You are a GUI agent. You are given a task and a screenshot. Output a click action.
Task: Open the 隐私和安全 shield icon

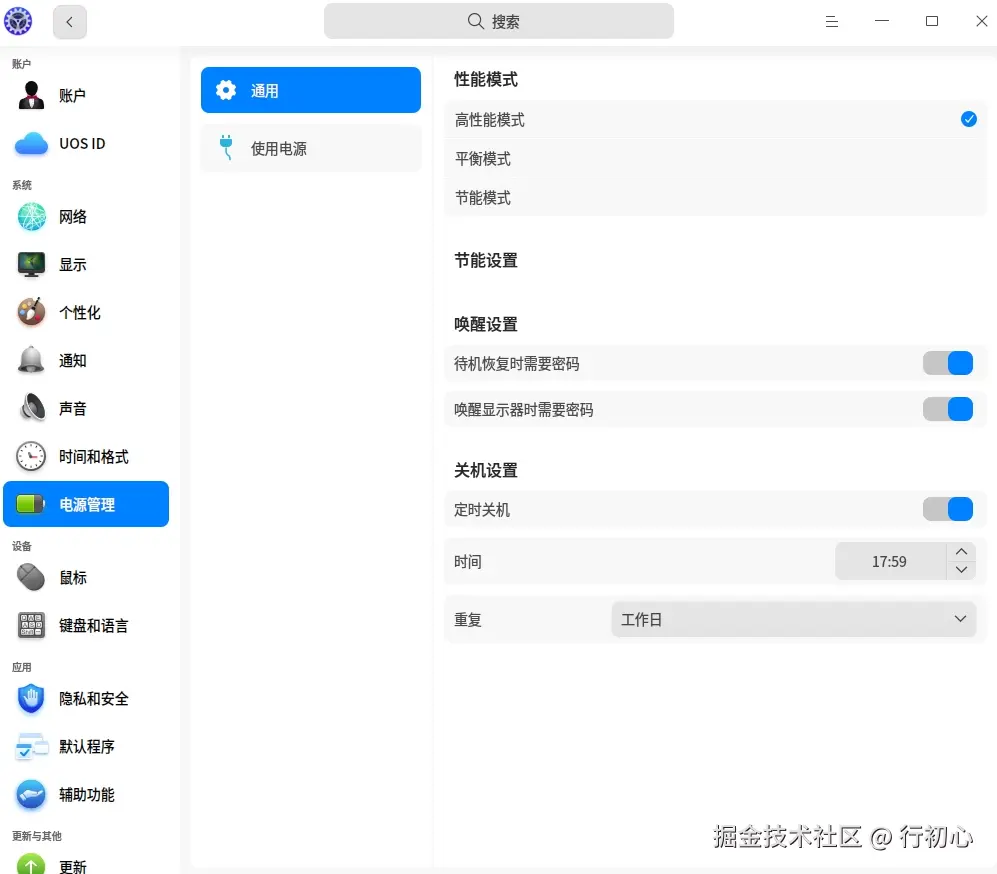point(31,699)
